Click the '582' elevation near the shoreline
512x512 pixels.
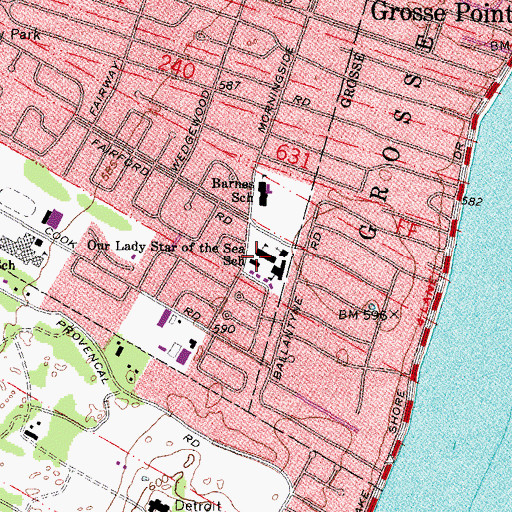pos(472,202)
